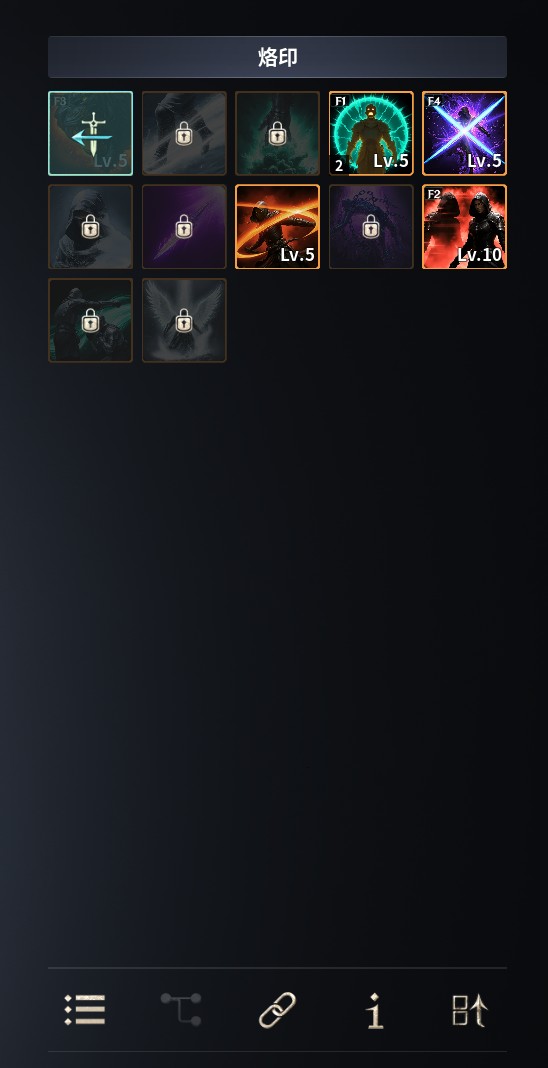Viewport: 548px width, 1068px height.
Task: Select the F3 sword-and-arrow skill icon
Action: click(91, 134)
